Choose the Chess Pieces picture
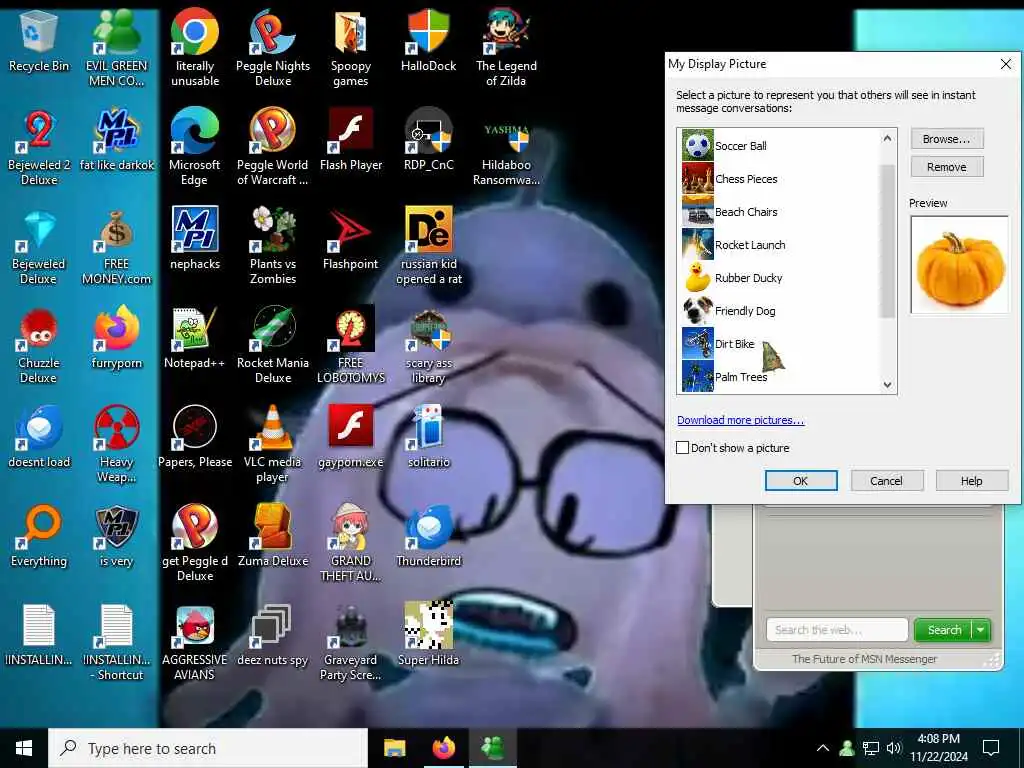 click(x=780, y=179)
